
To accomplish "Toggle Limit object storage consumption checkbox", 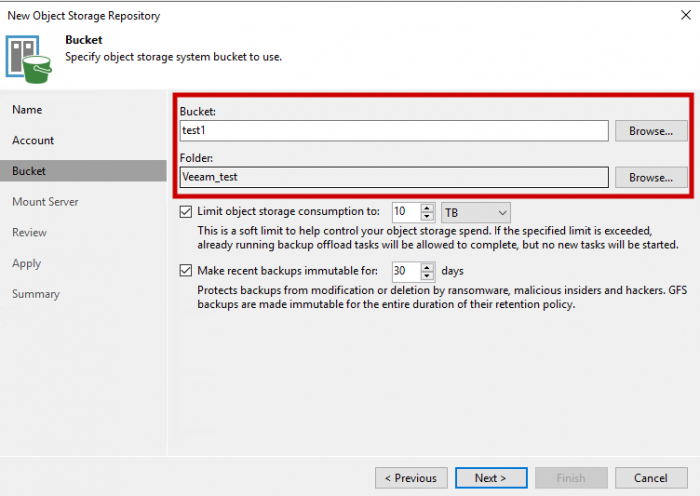I will coord(186,212).
